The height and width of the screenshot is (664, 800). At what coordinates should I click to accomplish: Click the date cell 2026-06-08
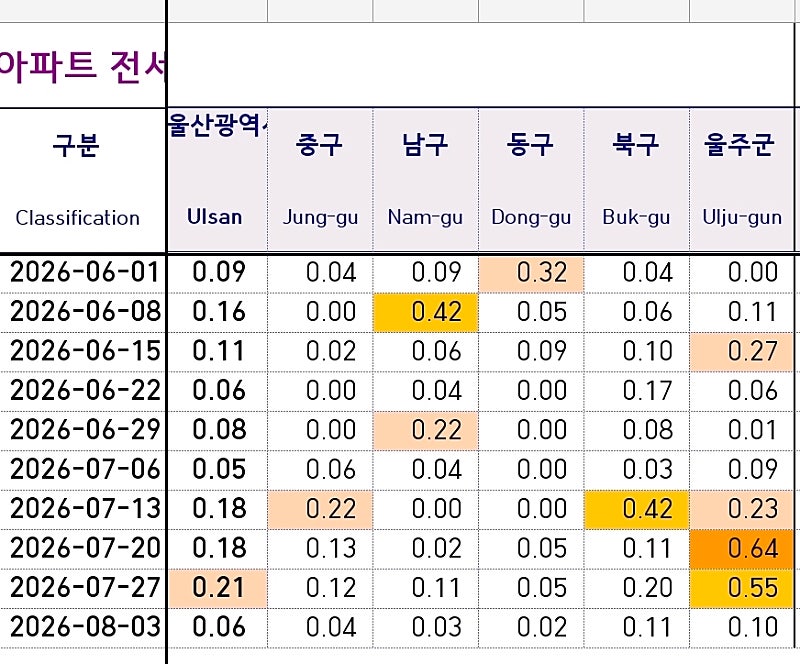83,312
